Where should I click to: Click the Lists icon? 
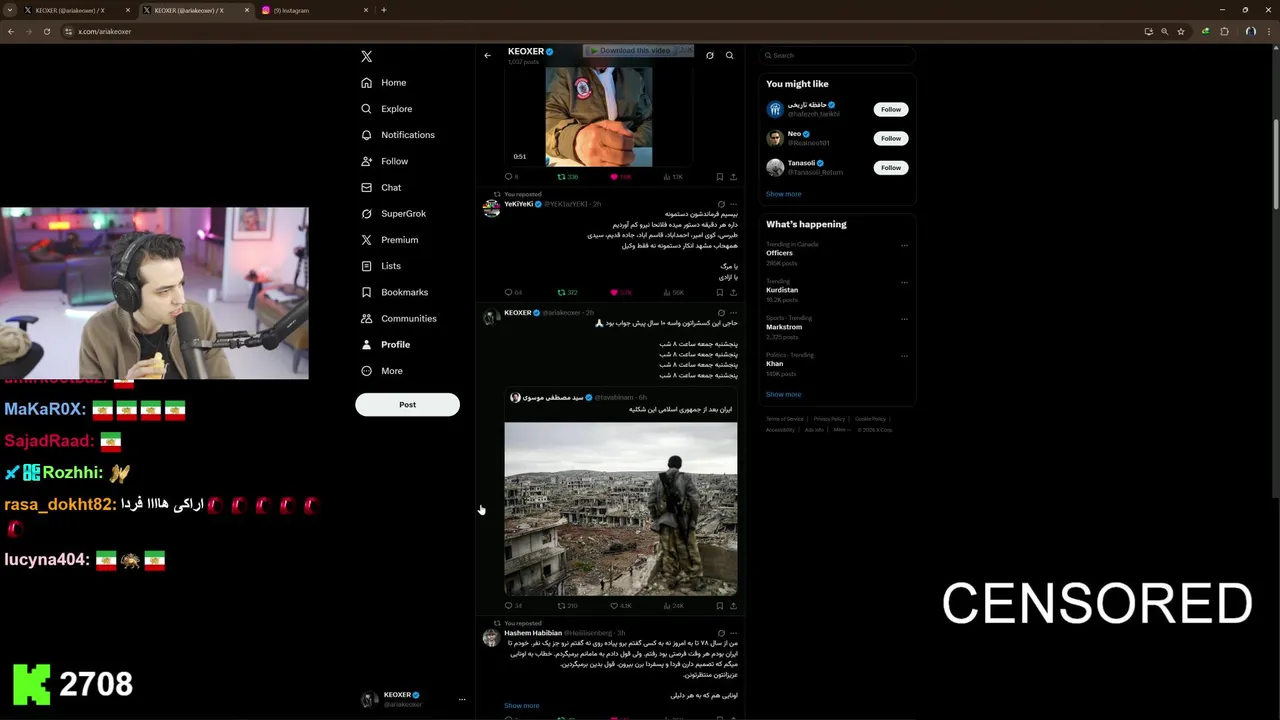tap(366, 266)
